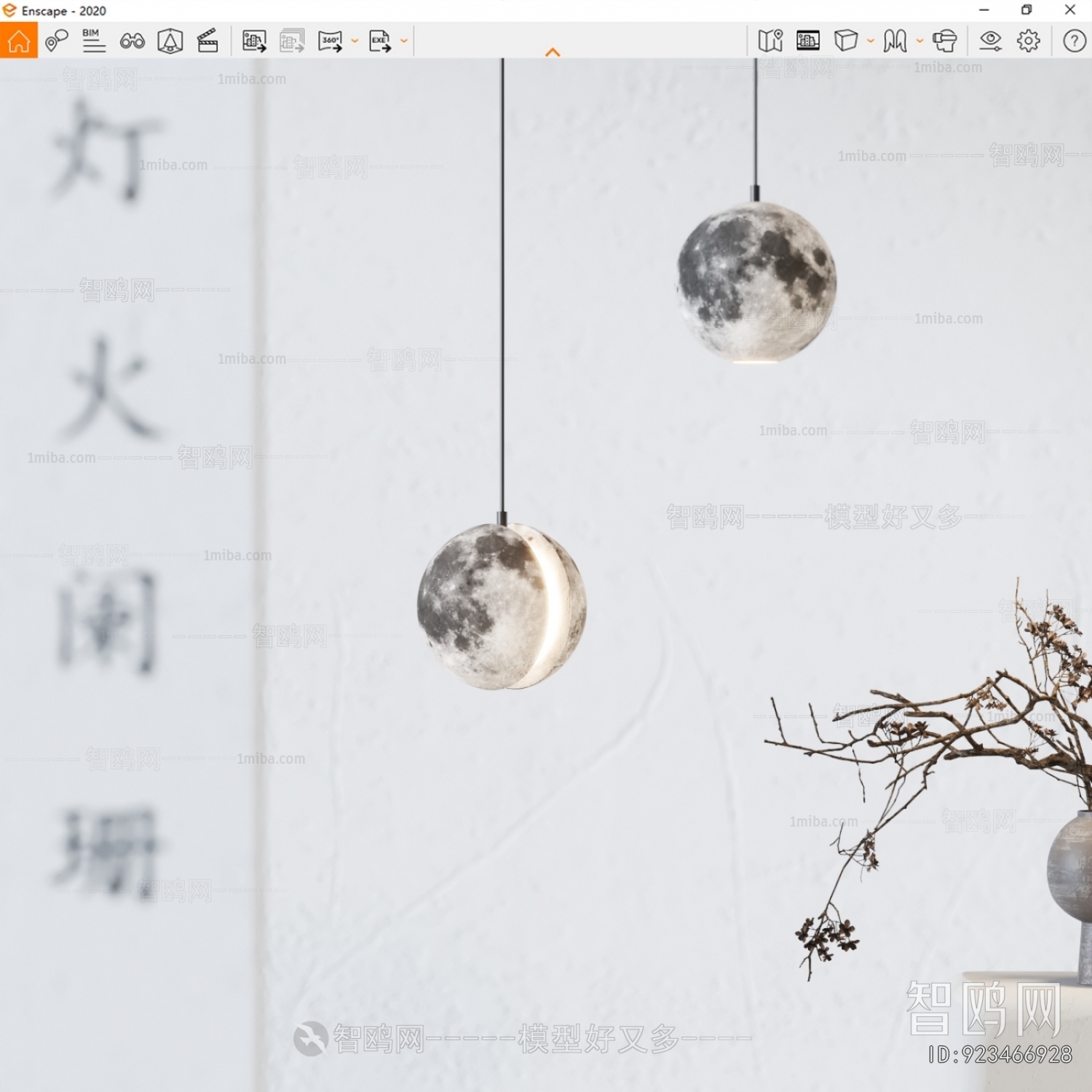Toggle the minimap with the map icon

769,40
